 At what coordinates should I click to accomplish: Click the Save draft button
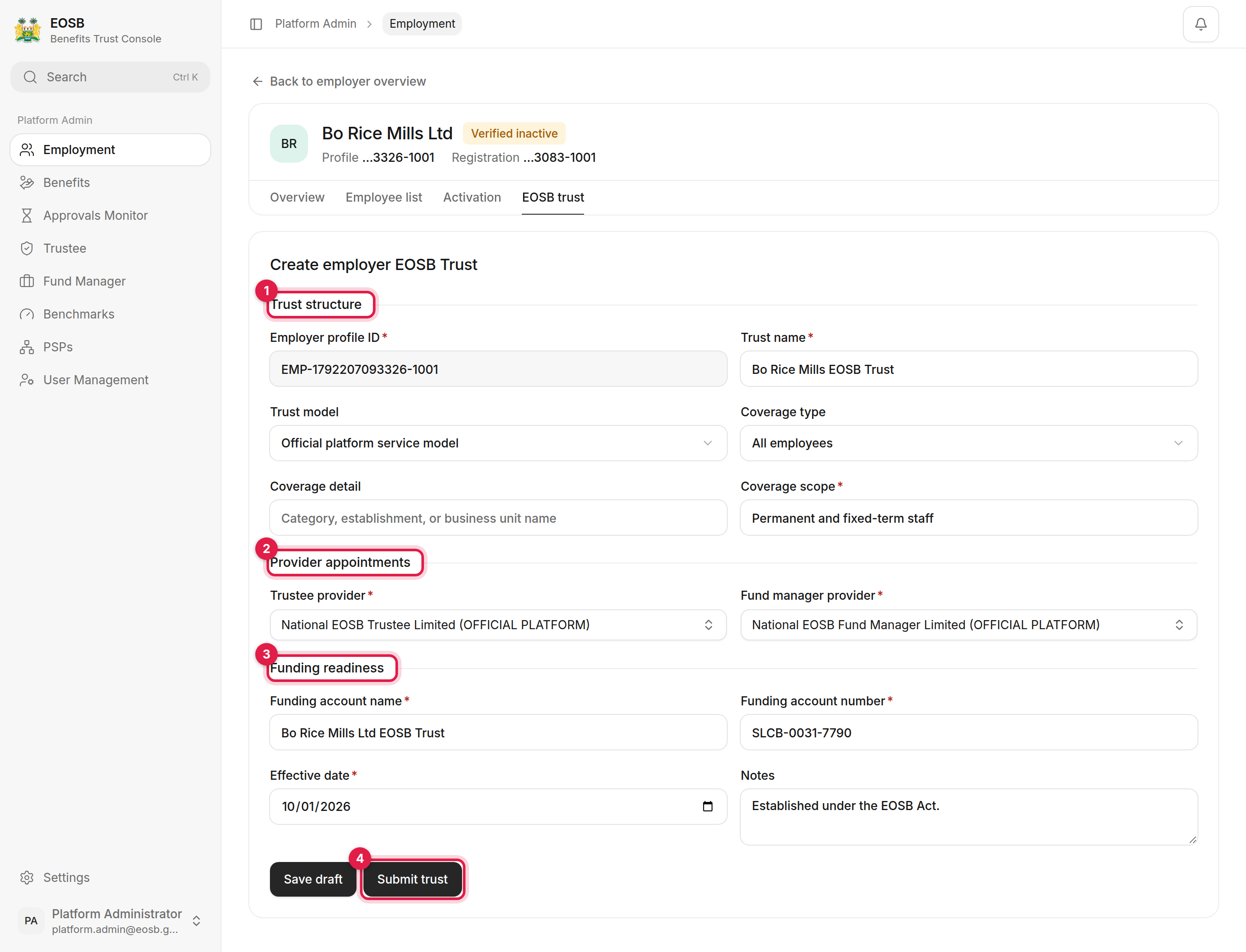click(313, 879)
